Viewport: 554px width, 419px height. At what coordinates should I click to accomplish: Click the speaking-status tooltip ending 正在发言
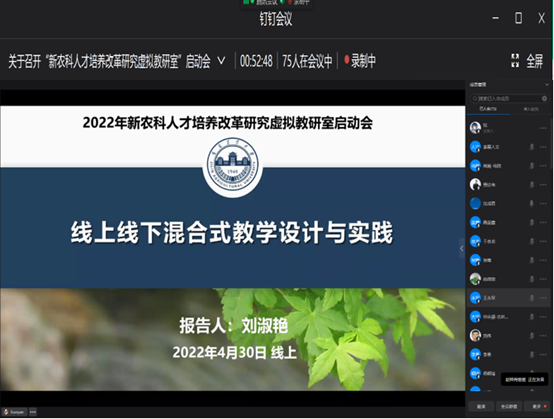pos(525,380)
